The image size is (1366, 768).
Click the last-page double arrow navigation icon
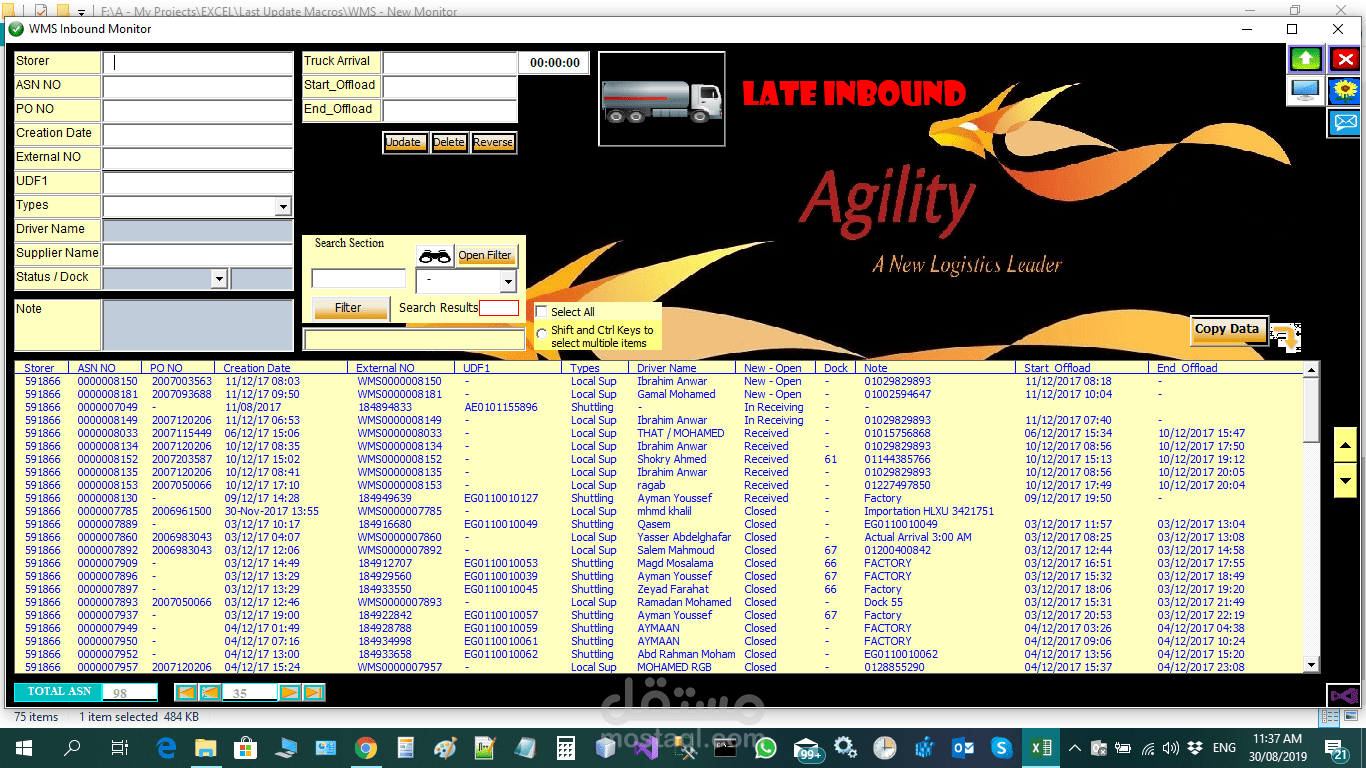(x=313, y=691)
